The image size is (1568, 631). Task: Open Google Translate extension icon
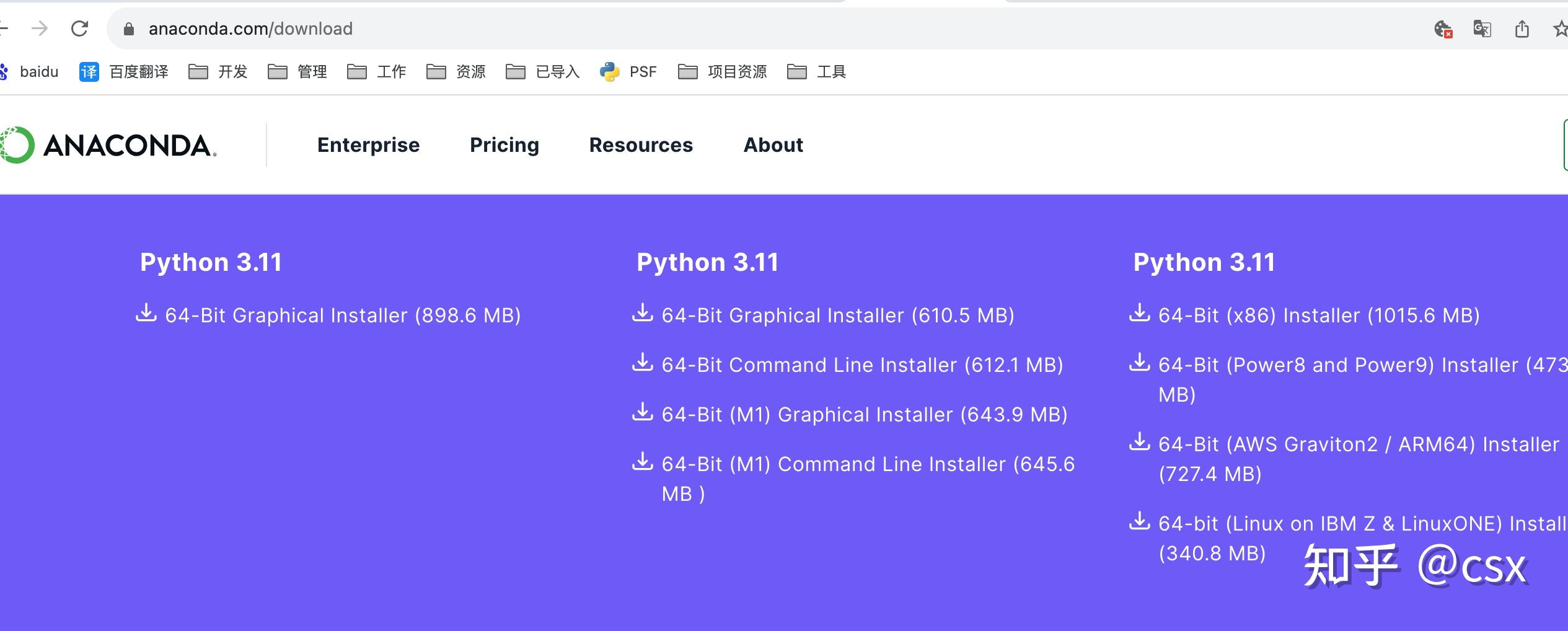pos(1482,29)
